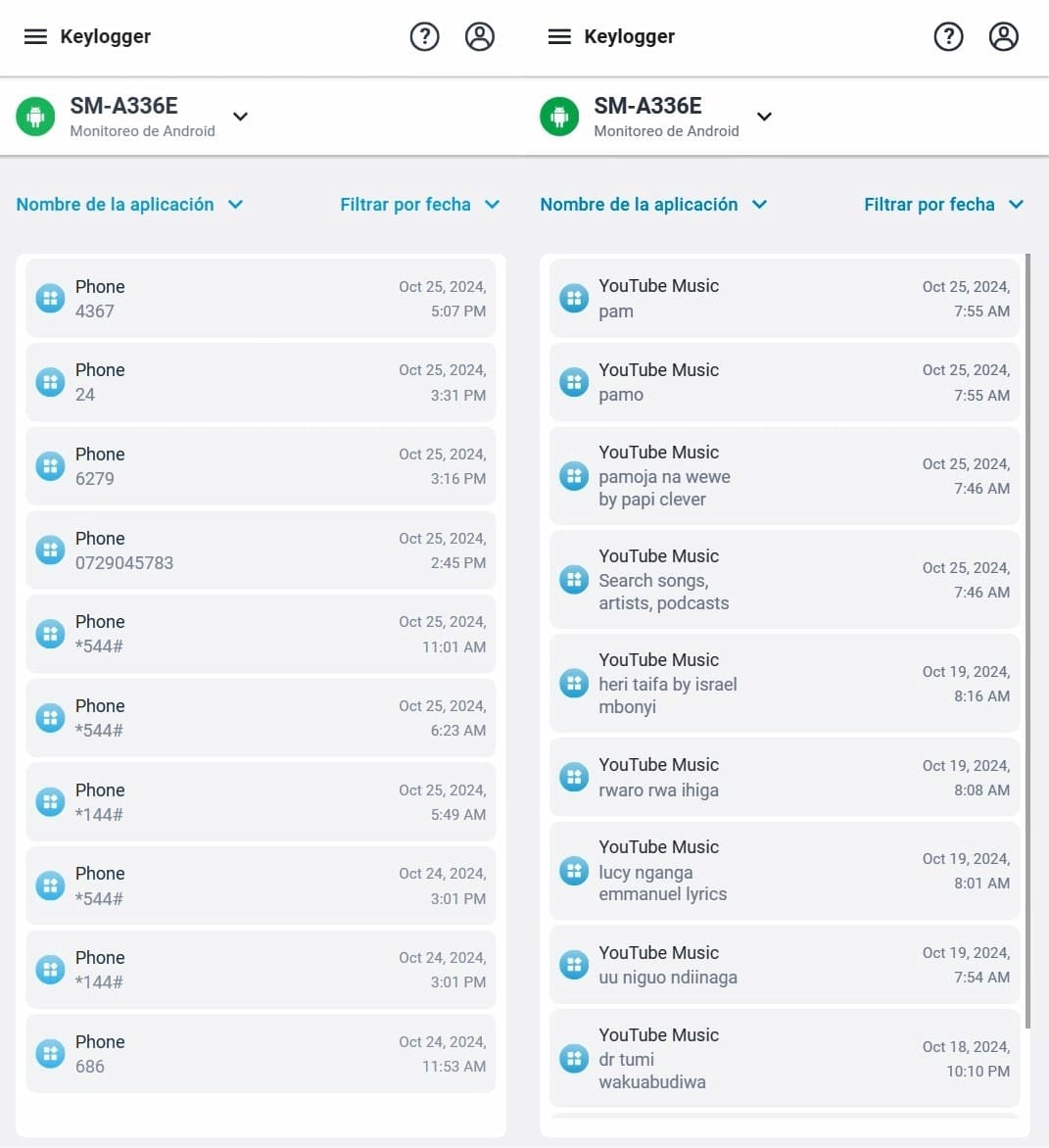The image size is (1049, 1148).
Task: Expand SM-A336E device chevron in right panel
Action: point(764,117)
